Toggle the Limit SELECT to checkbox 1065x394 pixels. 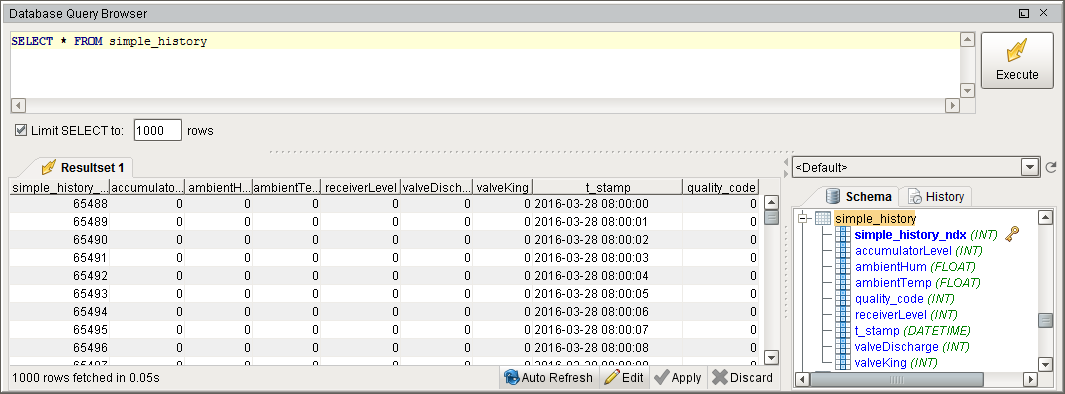point(20,130)
